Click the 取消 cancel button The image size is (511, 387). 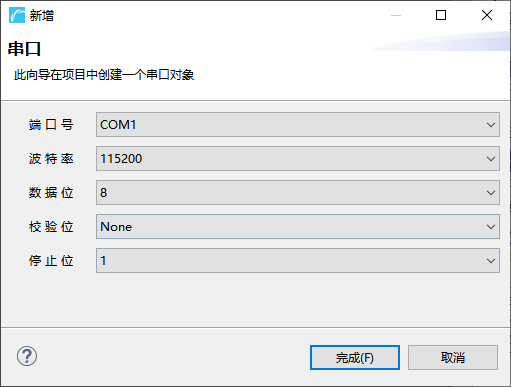[x=453, y=358]
